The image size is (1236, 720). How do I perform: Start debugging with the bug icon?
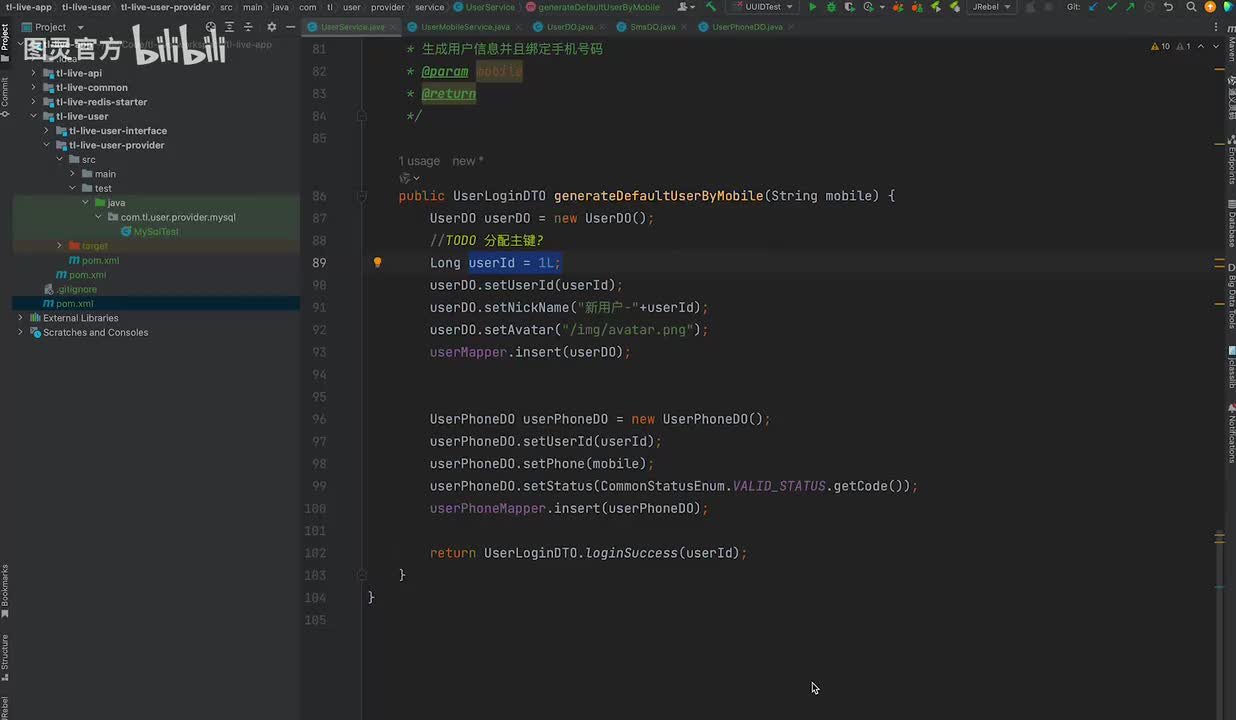click(830, 7)
